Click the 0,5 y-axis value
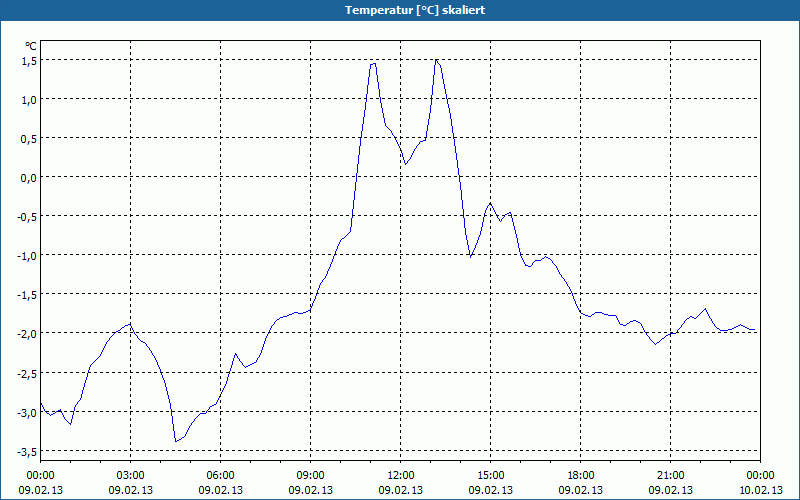This screenshot has width=800, height=500. point(30,139)
